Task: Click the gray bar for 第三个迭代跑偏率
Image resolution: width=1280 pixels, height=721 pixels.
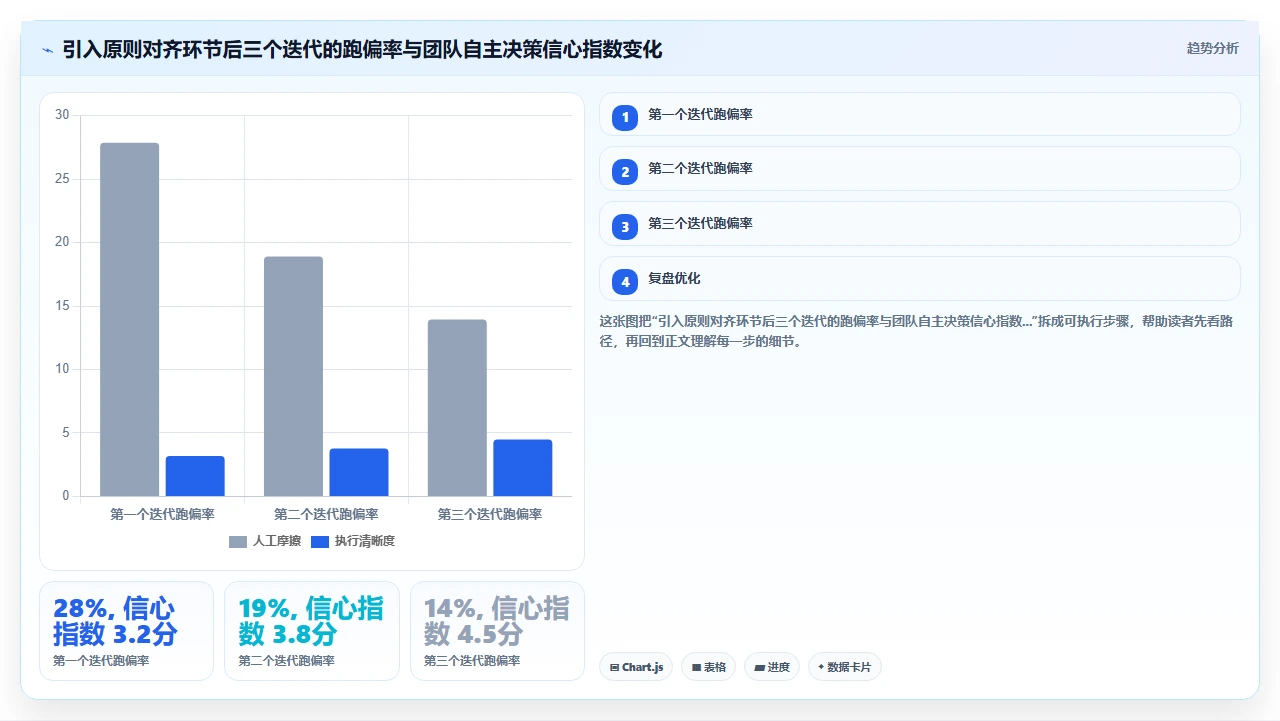Action: [457, 408]
